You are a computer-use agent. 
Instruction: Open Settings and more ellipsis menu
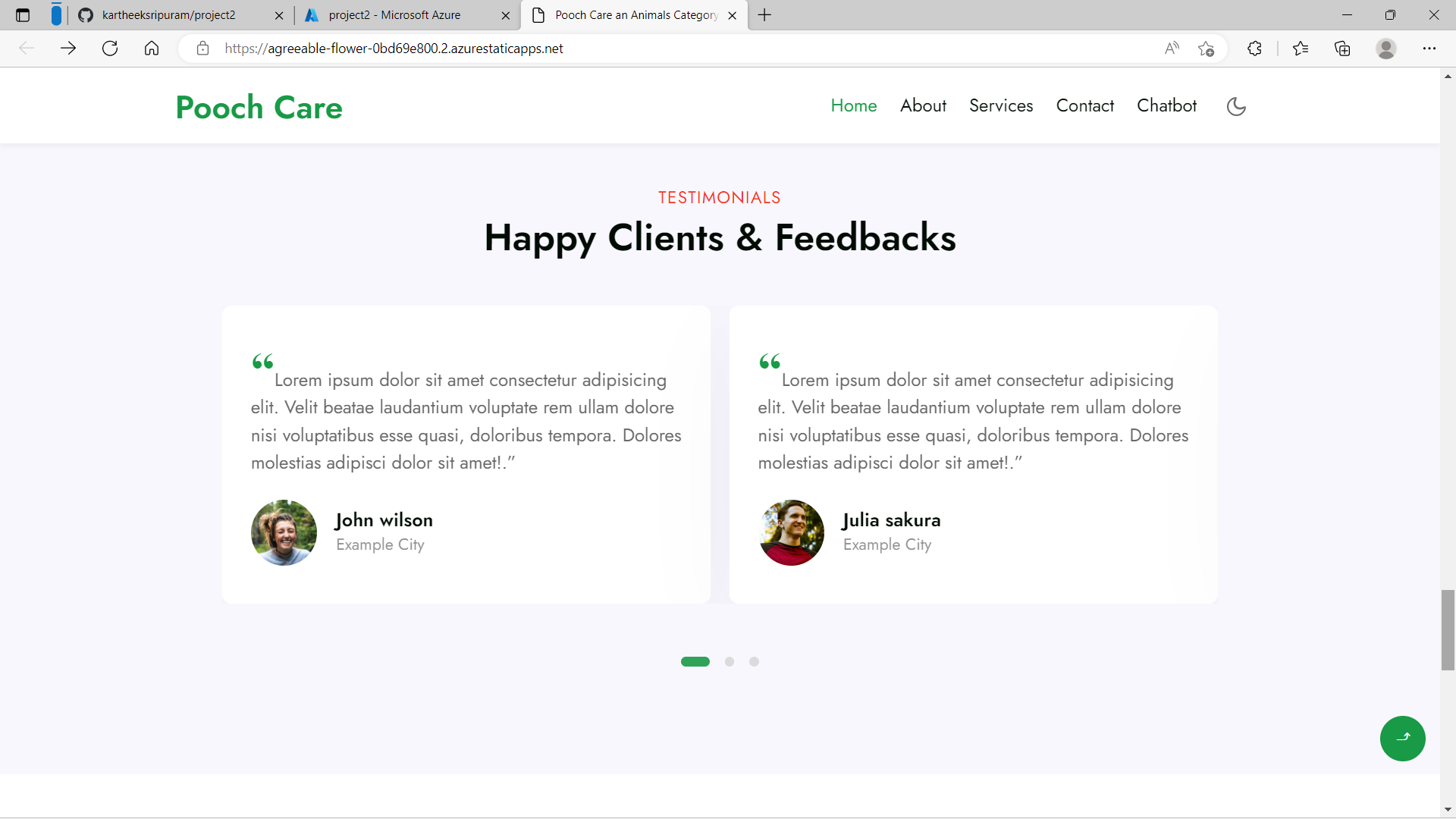(x=1429, y=49)
